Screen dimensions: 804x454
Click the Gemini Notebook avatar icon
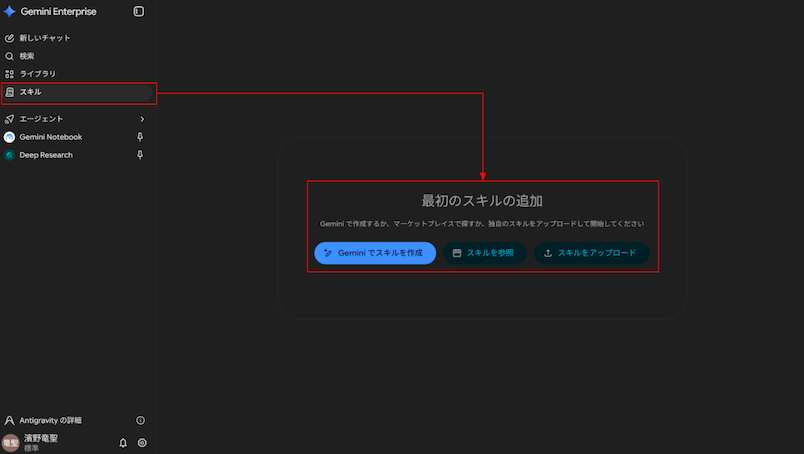tap(9, 137)
